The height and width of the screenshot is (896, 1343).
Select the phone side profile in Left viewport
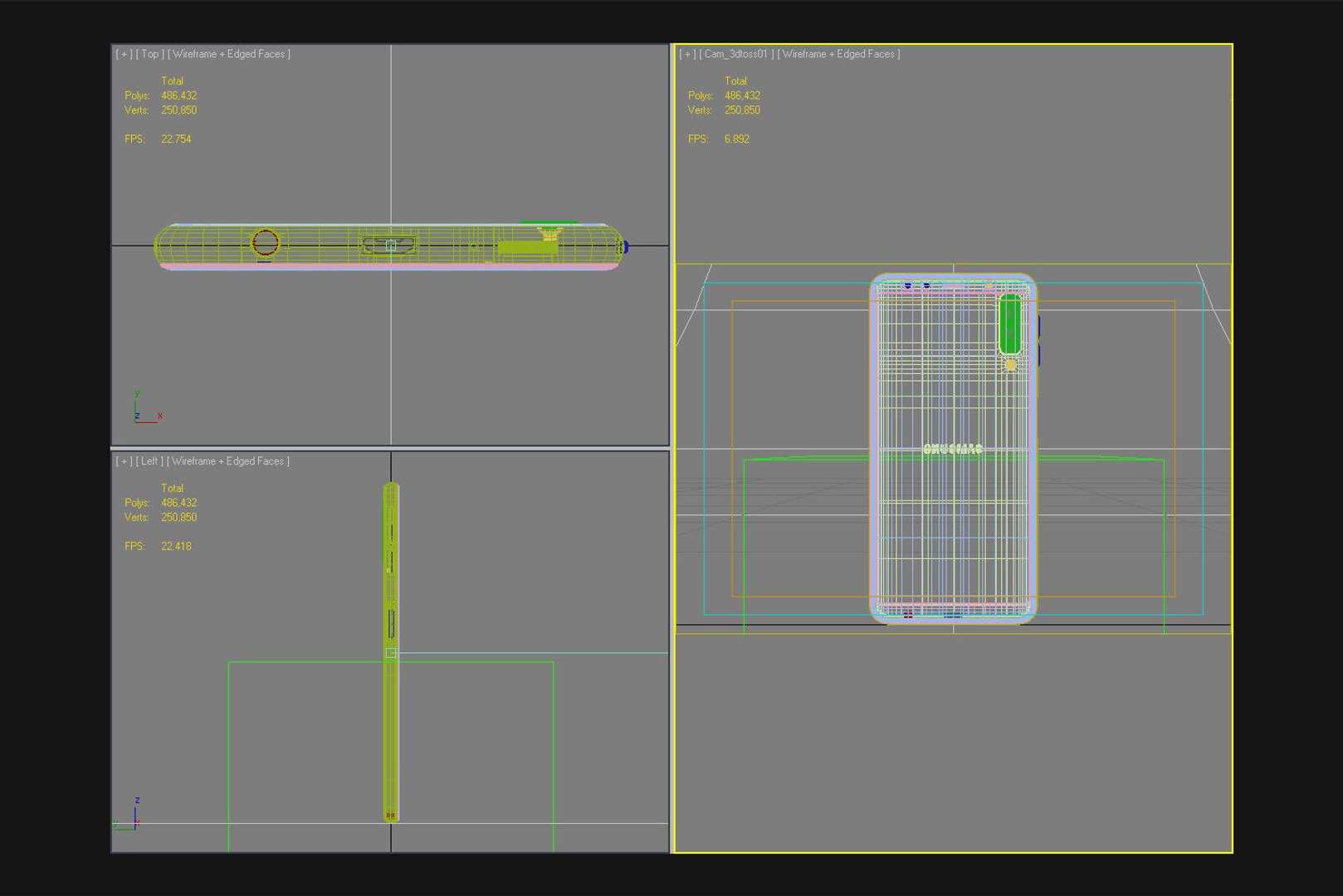point(391,653)
